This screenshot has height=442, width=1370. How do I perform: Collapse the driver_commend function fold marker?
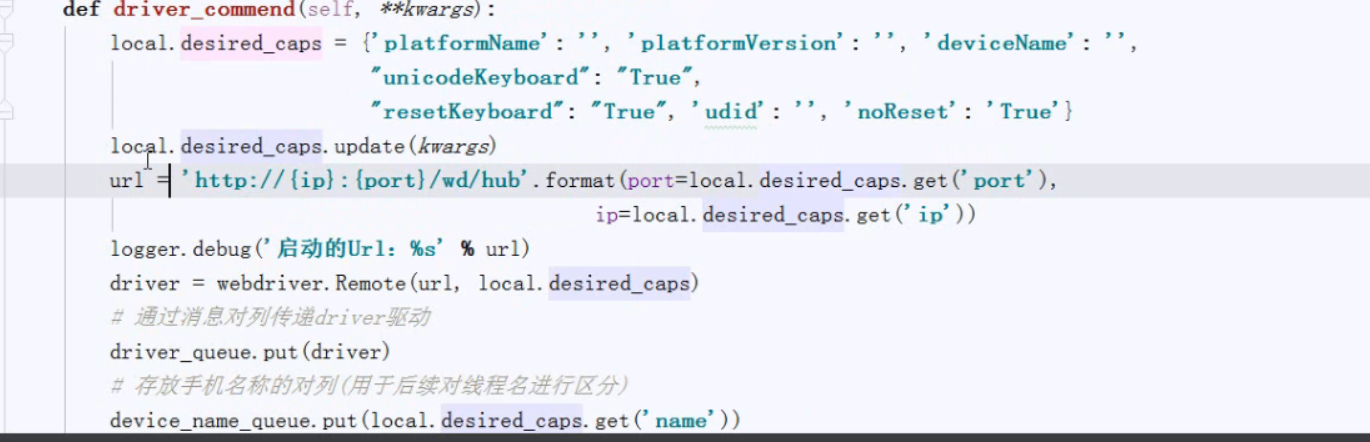coord(6,8)
